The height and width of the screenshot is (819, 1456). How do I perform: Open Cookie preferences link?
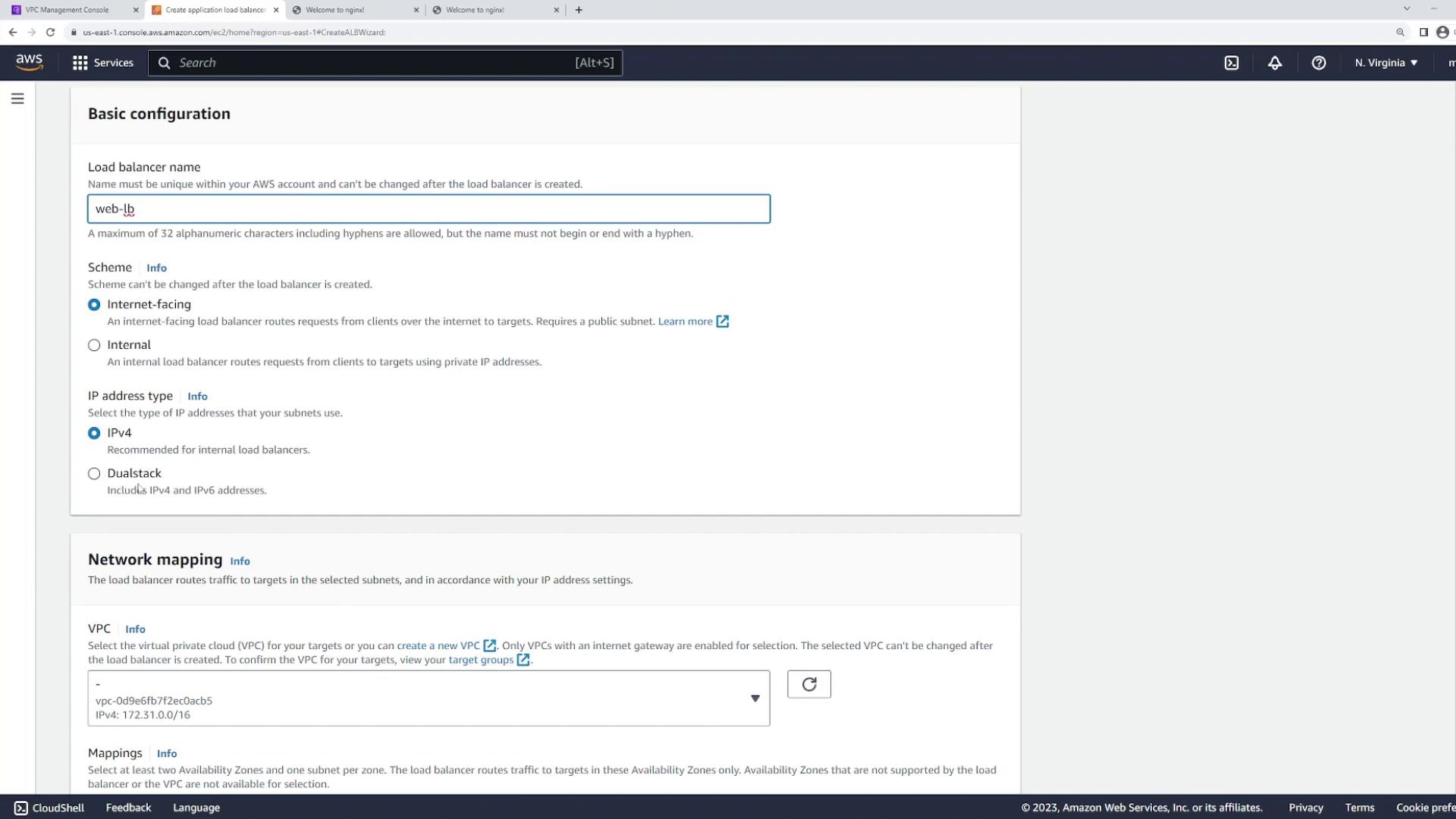pyautogui.click(x=1426, y=808)
